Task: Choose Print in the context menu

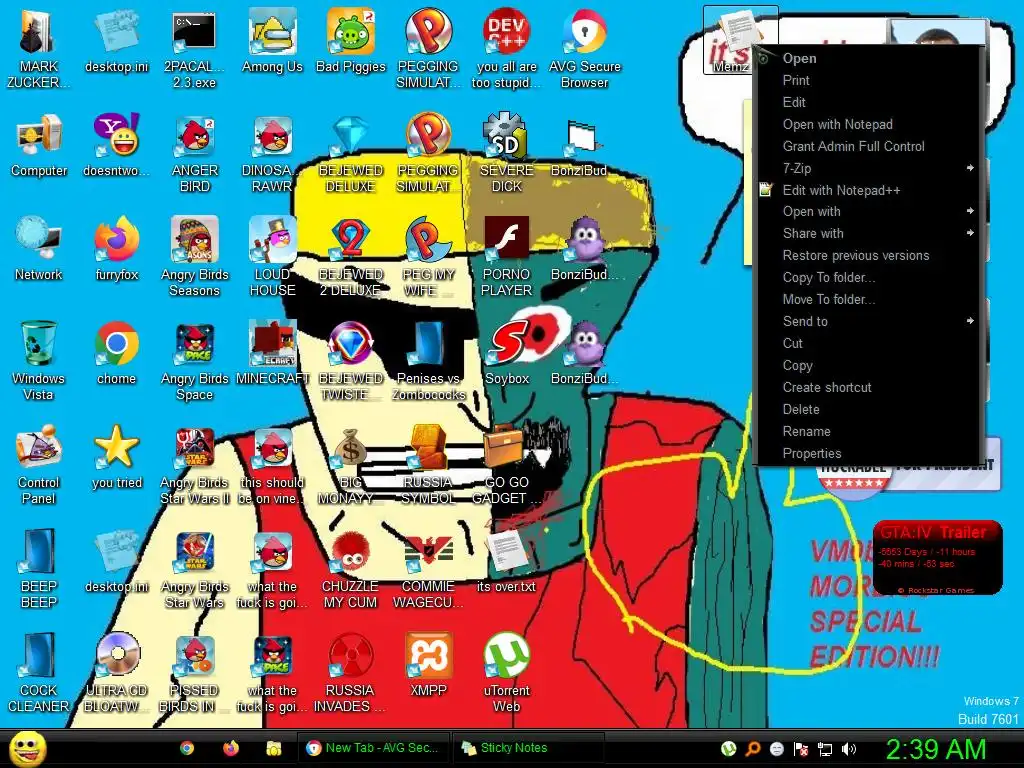Action: click(x=869, y=80)
